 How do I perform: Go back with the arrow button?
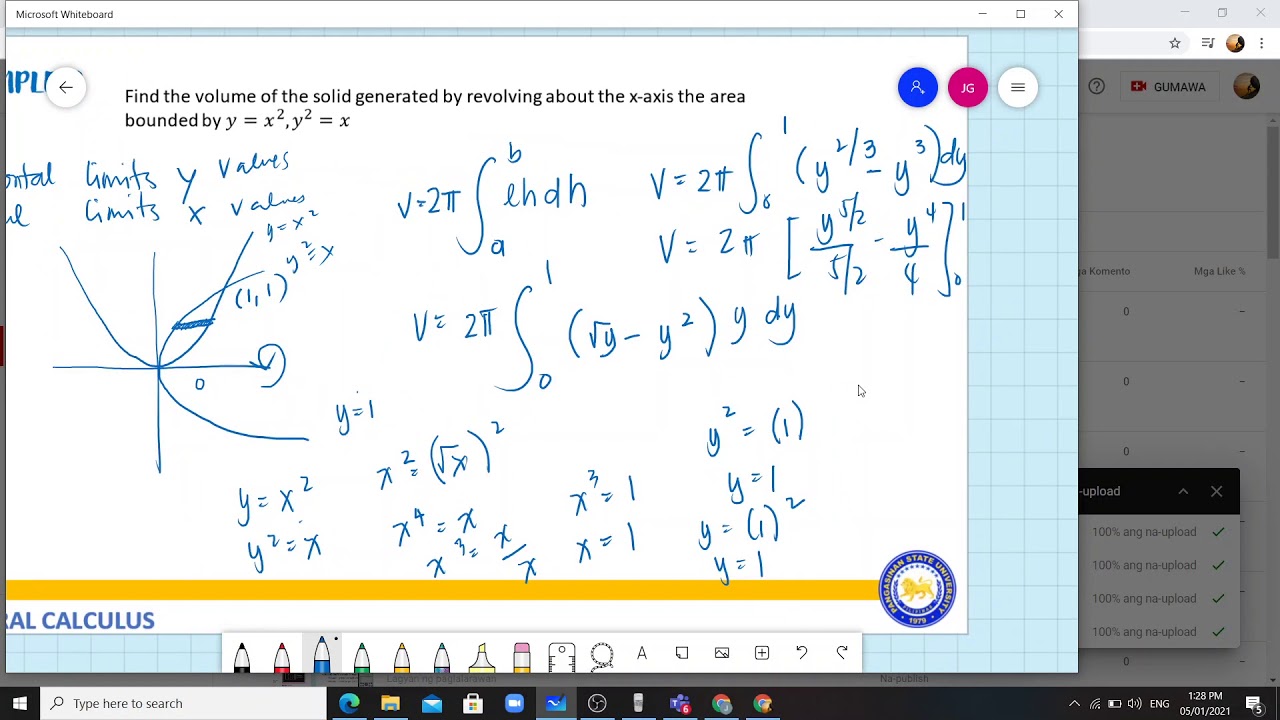pos(66,87)
